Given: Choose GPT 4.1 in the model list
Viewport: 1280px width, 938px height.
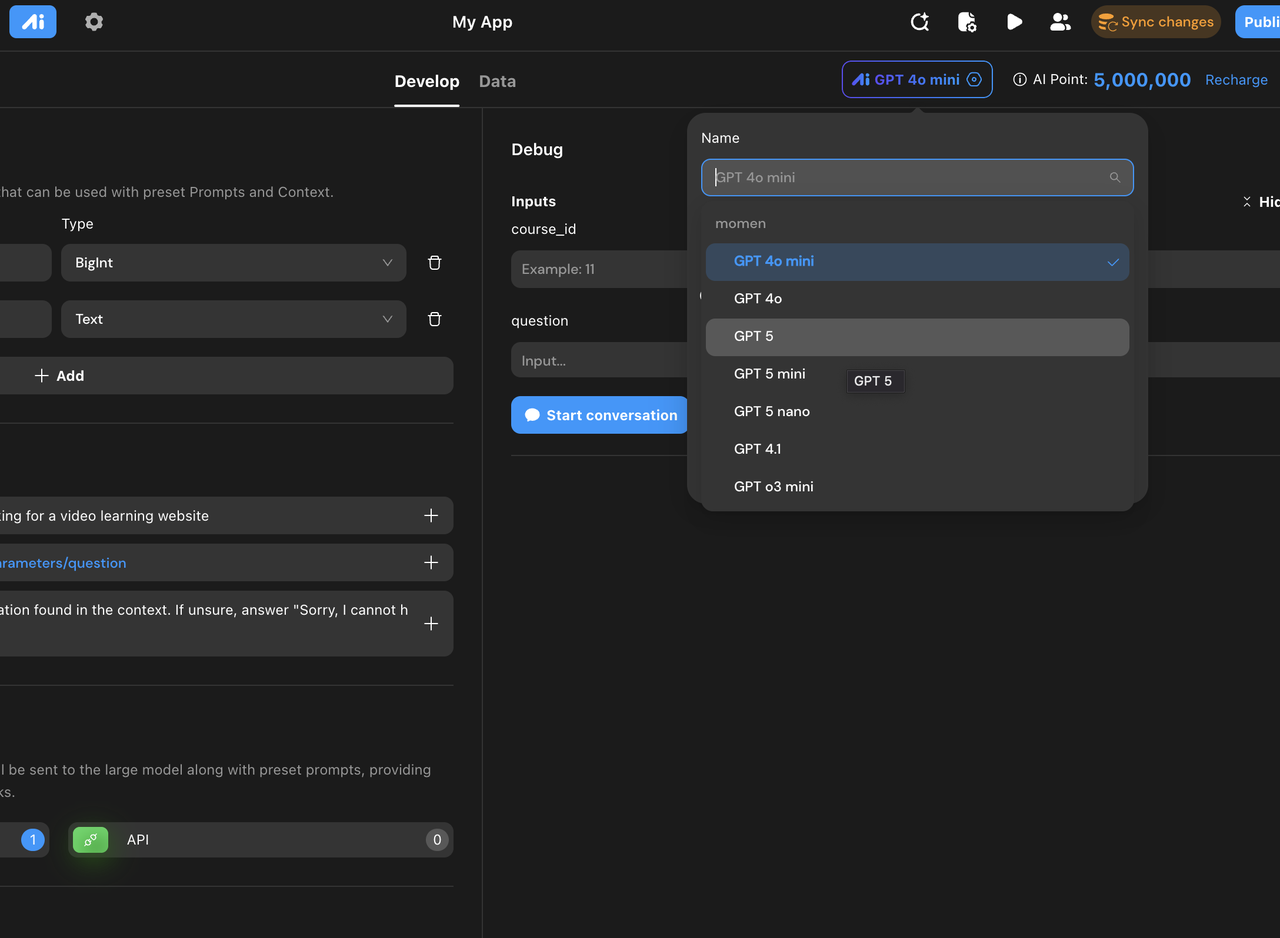Looking at the screenshot, I should pyautogui.click(x=757, y=449).
